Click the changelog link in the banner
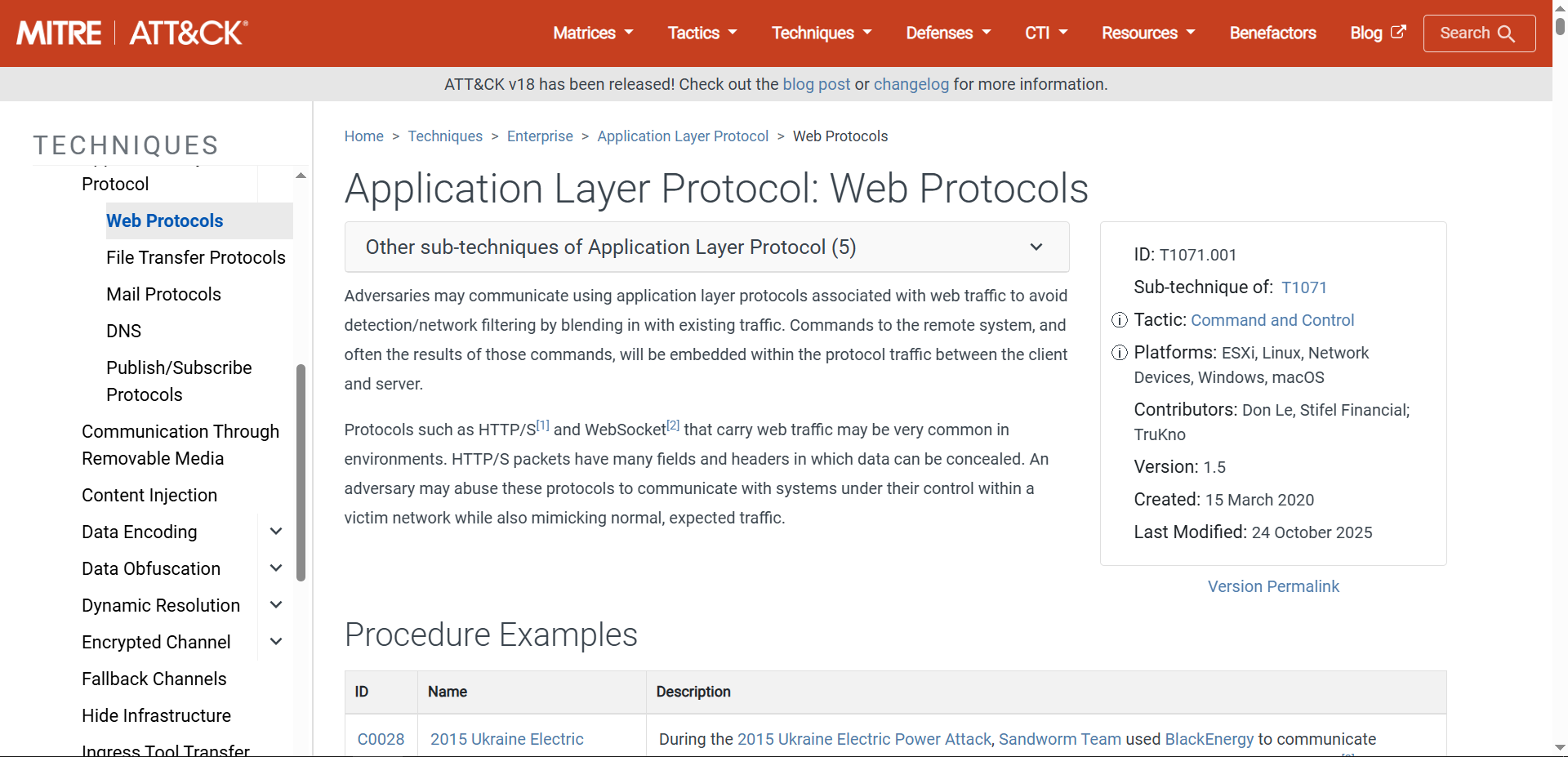This screenshot has height=757, width=1568. click(911, 83)
